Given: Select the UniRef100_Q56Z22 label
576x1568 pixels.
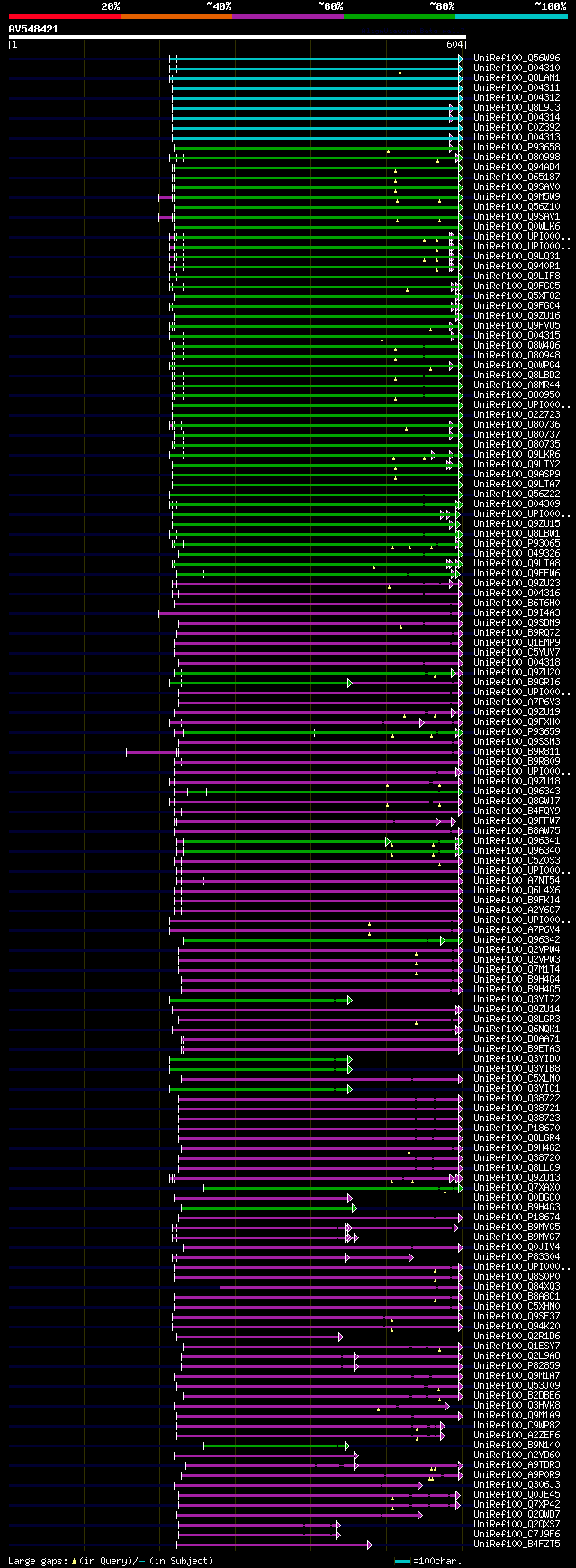Looking at the screenshot, I should 517,494.
